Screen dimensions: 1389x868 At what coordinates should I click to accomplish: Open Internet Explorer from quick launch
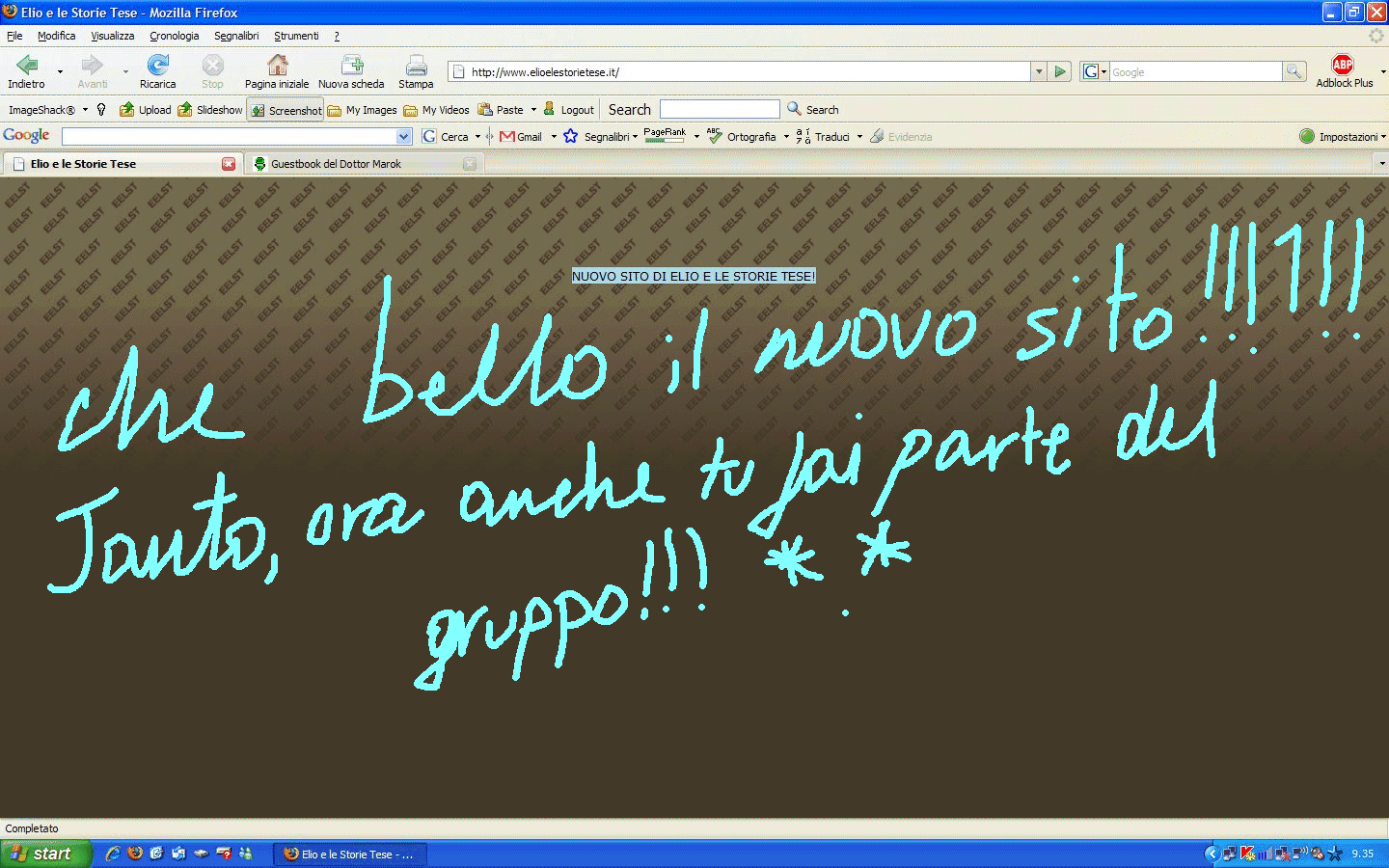pyautogui.click(x=113, y=854)
